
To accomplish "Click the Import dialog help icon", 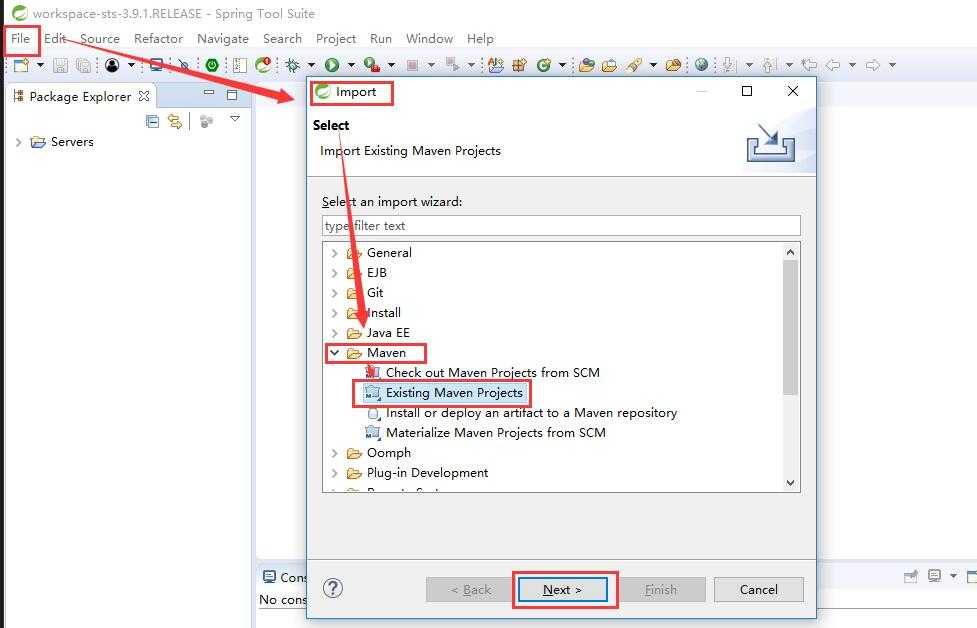I will [x=333, y=588].
